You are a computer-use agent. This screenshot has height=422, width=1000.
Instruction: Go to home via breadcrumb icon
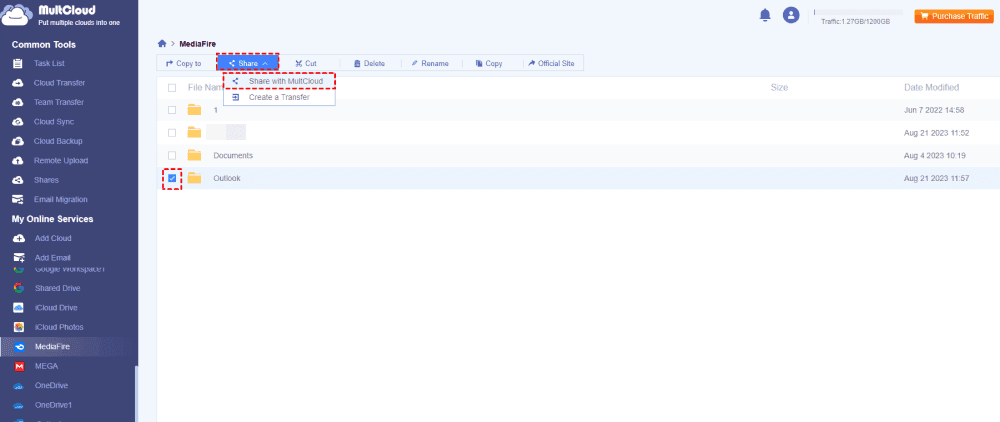[x=162, y=43]
